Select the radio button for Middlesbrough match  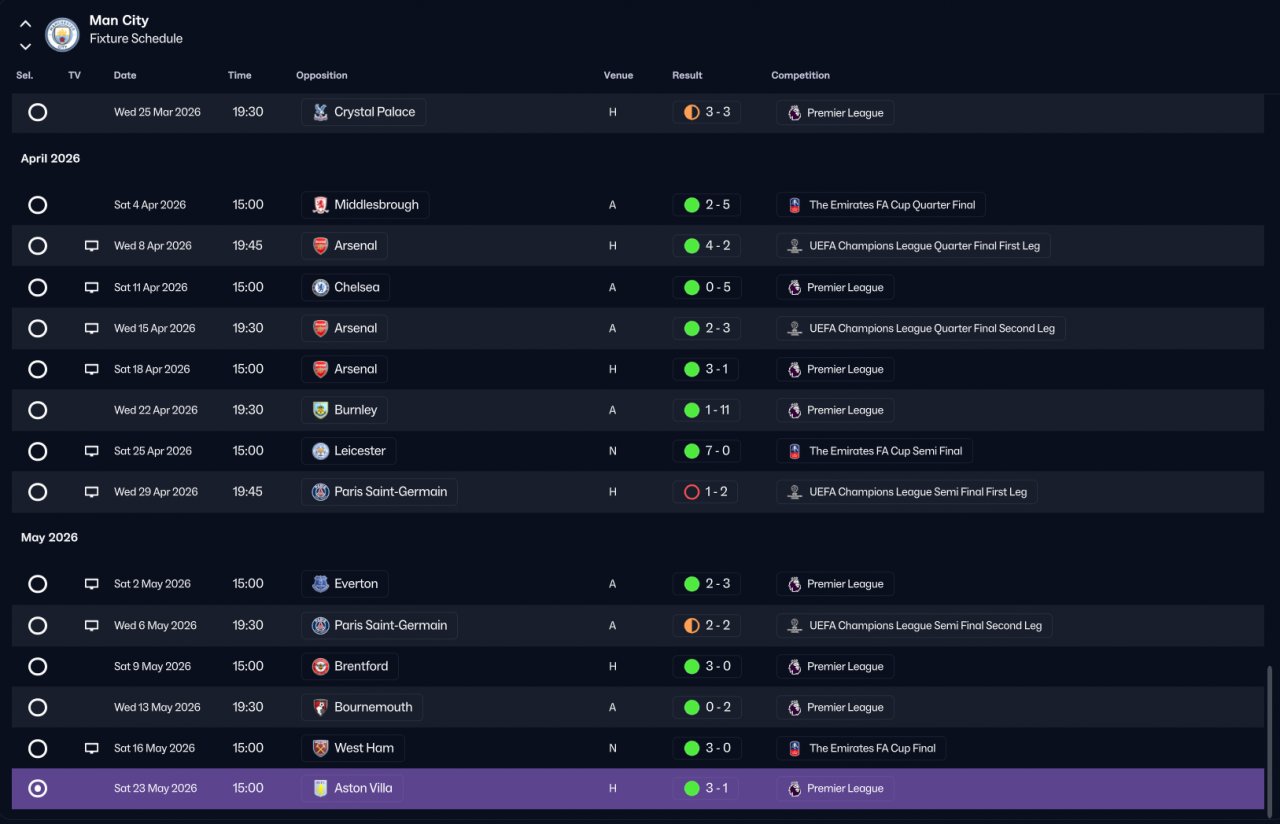37,205
